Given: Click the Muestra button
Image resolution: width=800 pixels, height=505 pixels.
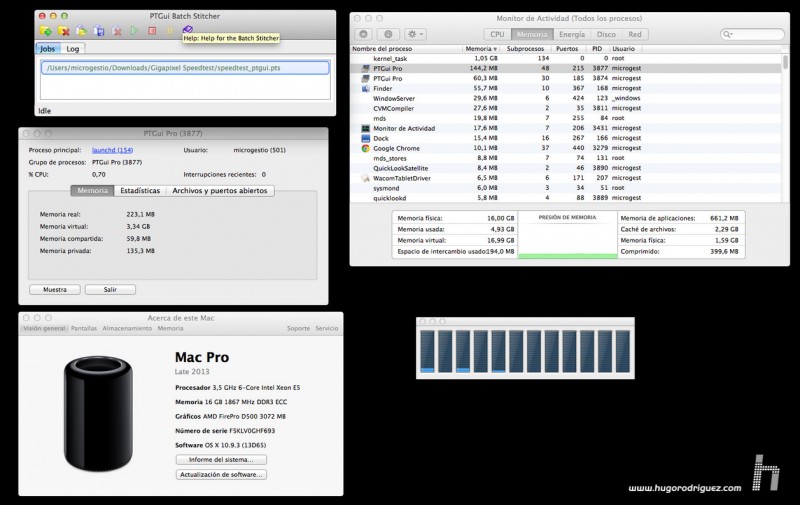Looking at the screenshot, I should coord(55,289).
